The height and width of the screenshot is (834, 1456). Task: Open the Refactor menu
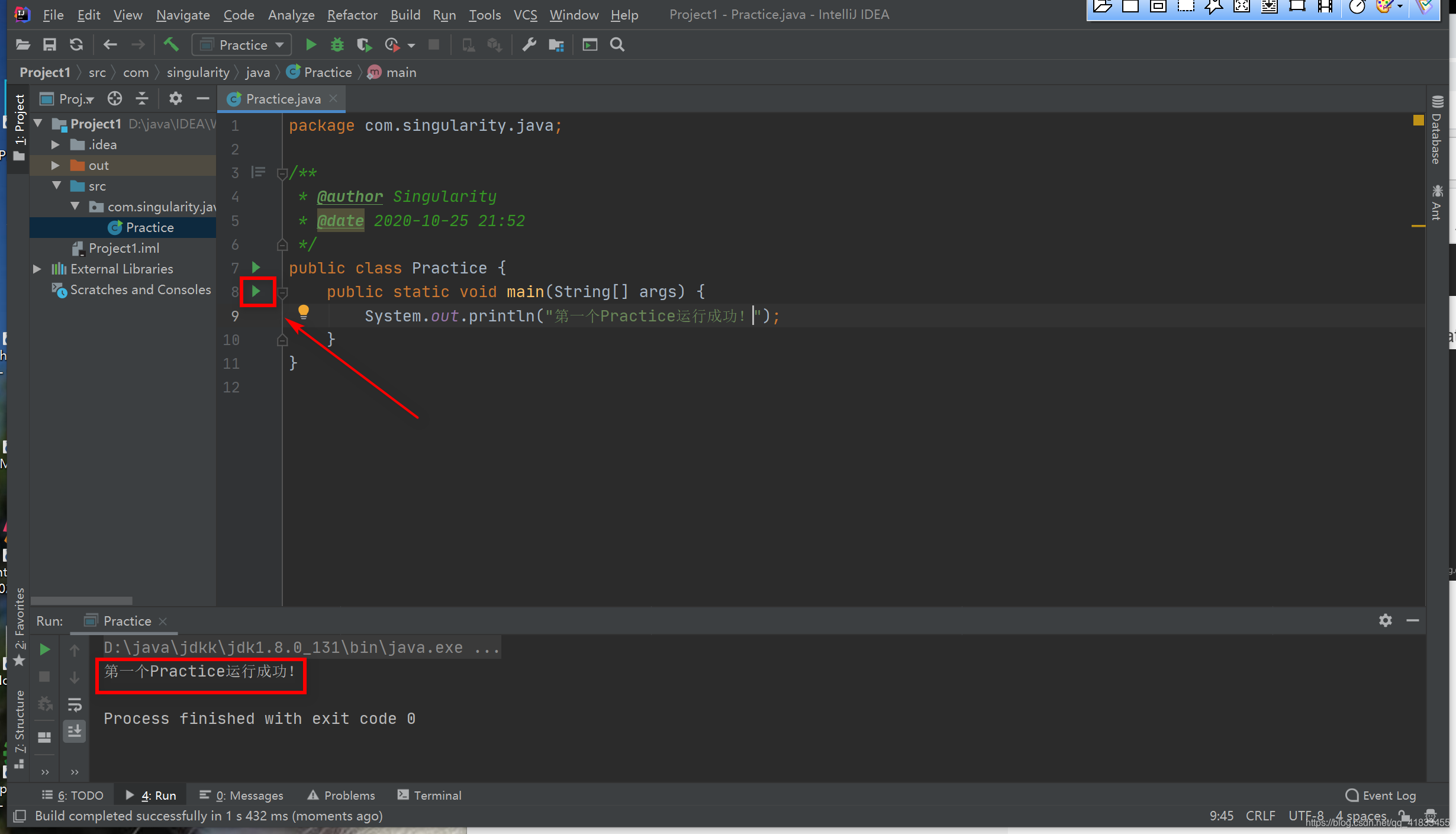tap(352, 15)
